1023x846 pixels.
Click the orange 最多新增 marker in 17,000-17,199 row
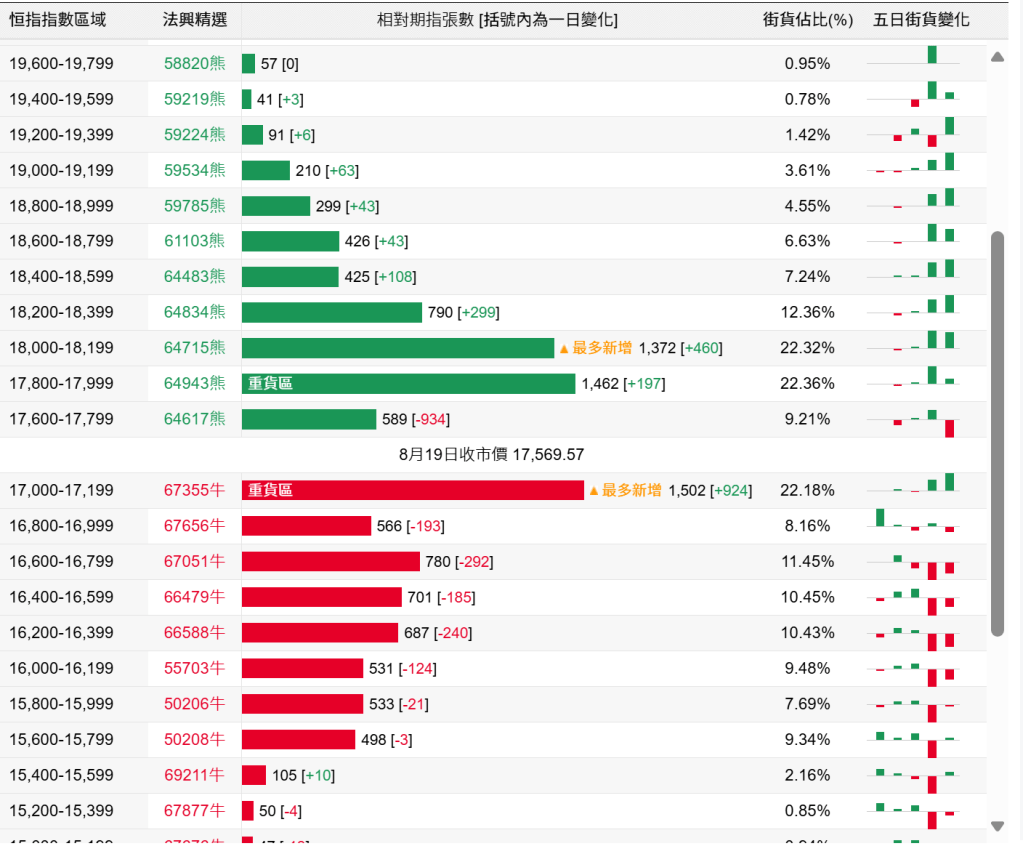pyautogui.click(x=625, y=490)
